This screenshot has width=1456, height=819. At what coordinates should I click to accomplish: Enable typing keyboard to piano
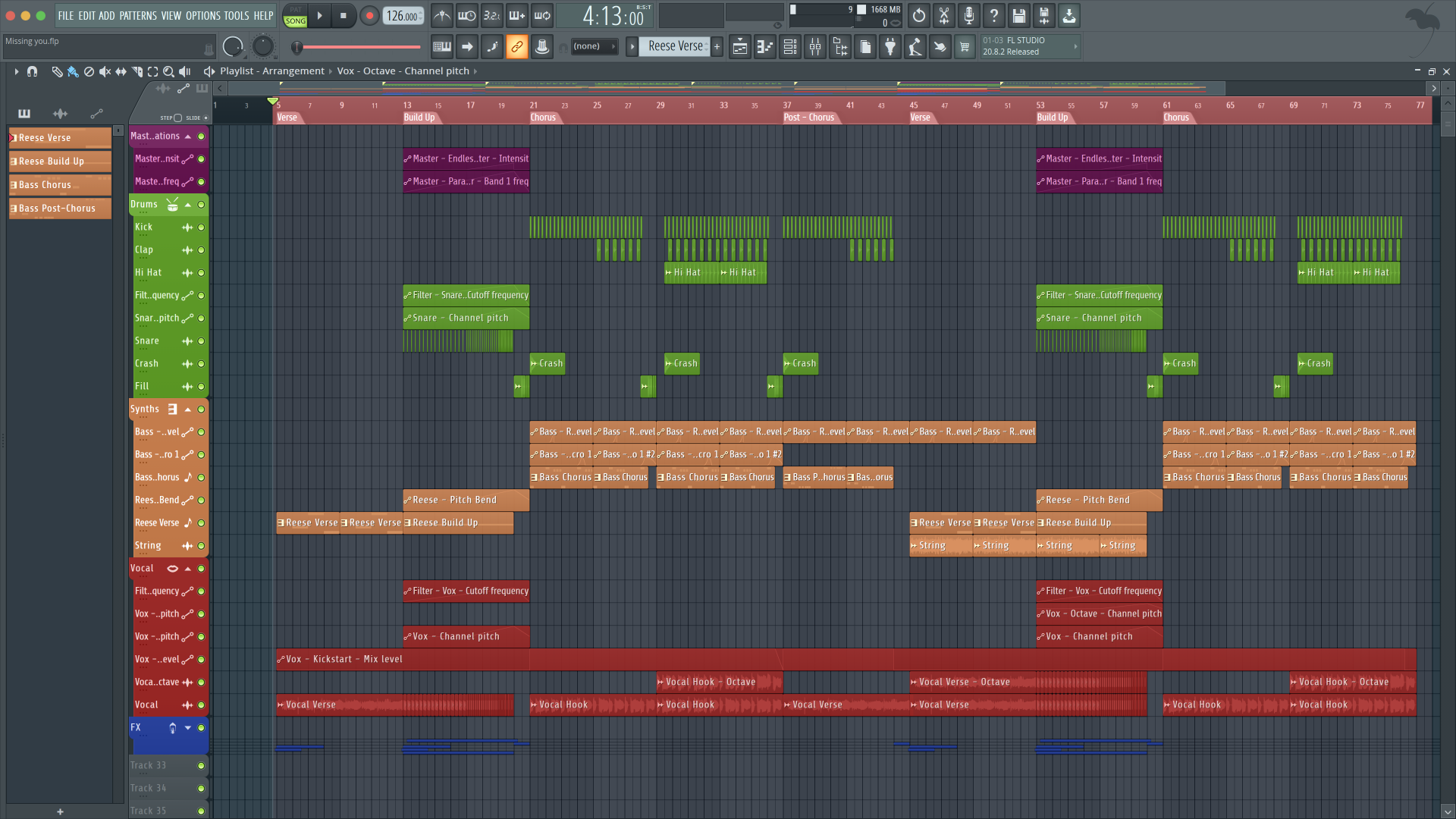[442, 47]
